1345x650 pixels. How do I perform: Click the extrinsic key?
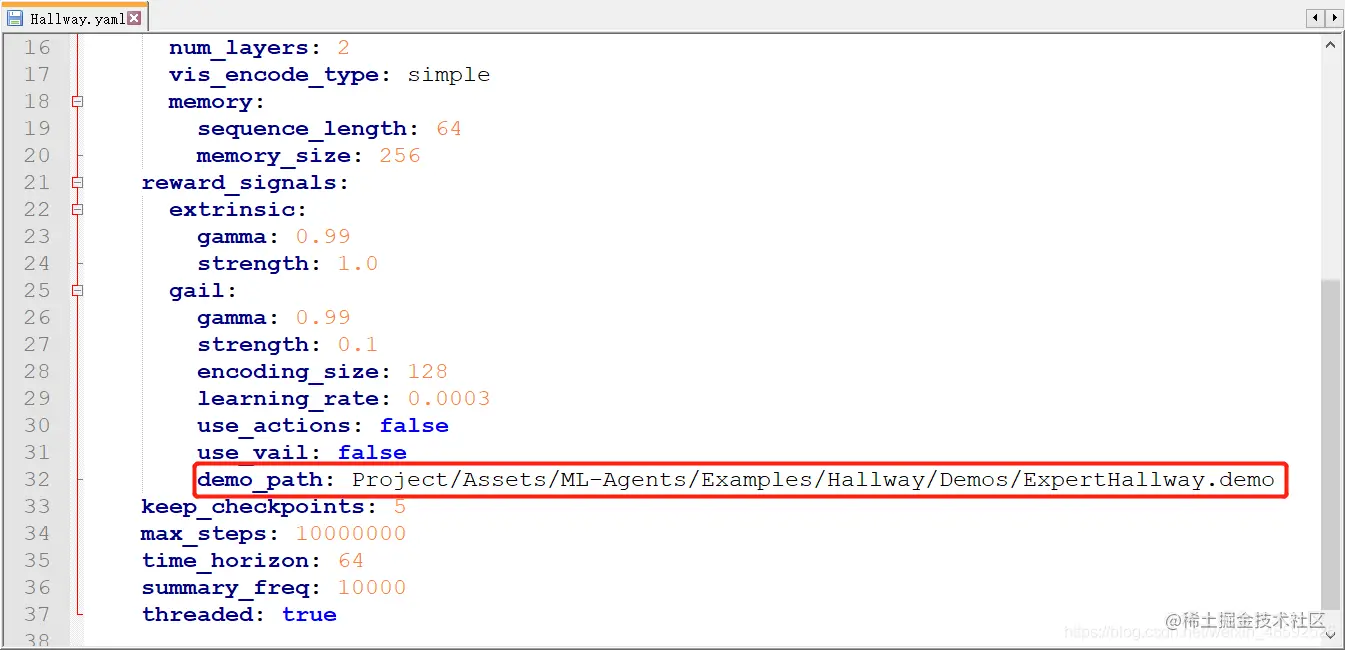[x=232, y=210]
